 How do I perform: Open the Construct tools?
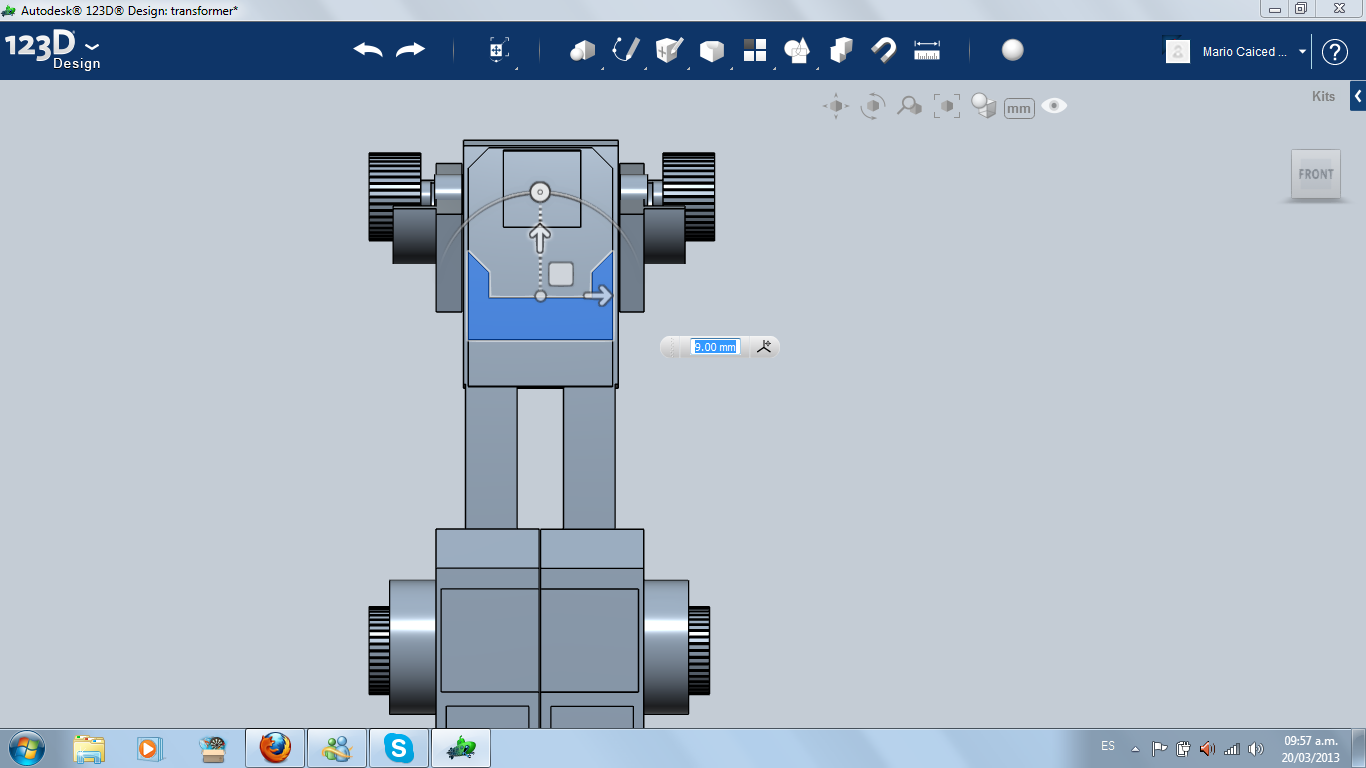(669, 50)
